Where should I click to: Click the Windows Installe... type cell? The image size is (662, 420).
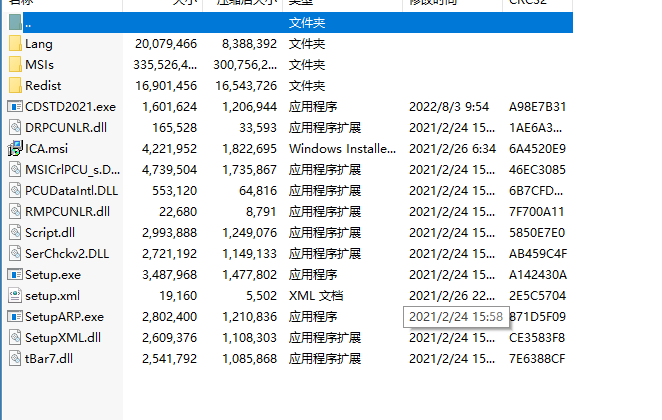[342, 149]
